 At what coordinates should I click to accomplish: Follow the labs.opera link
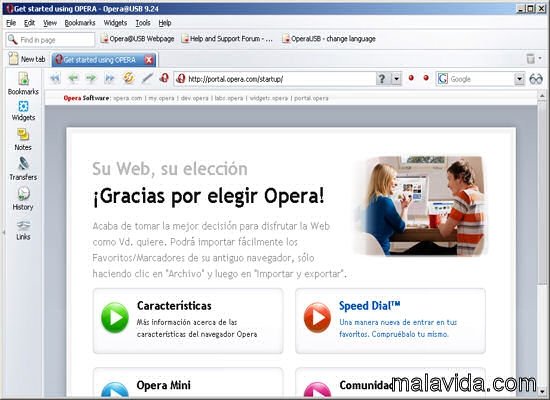tap(229, 98)
